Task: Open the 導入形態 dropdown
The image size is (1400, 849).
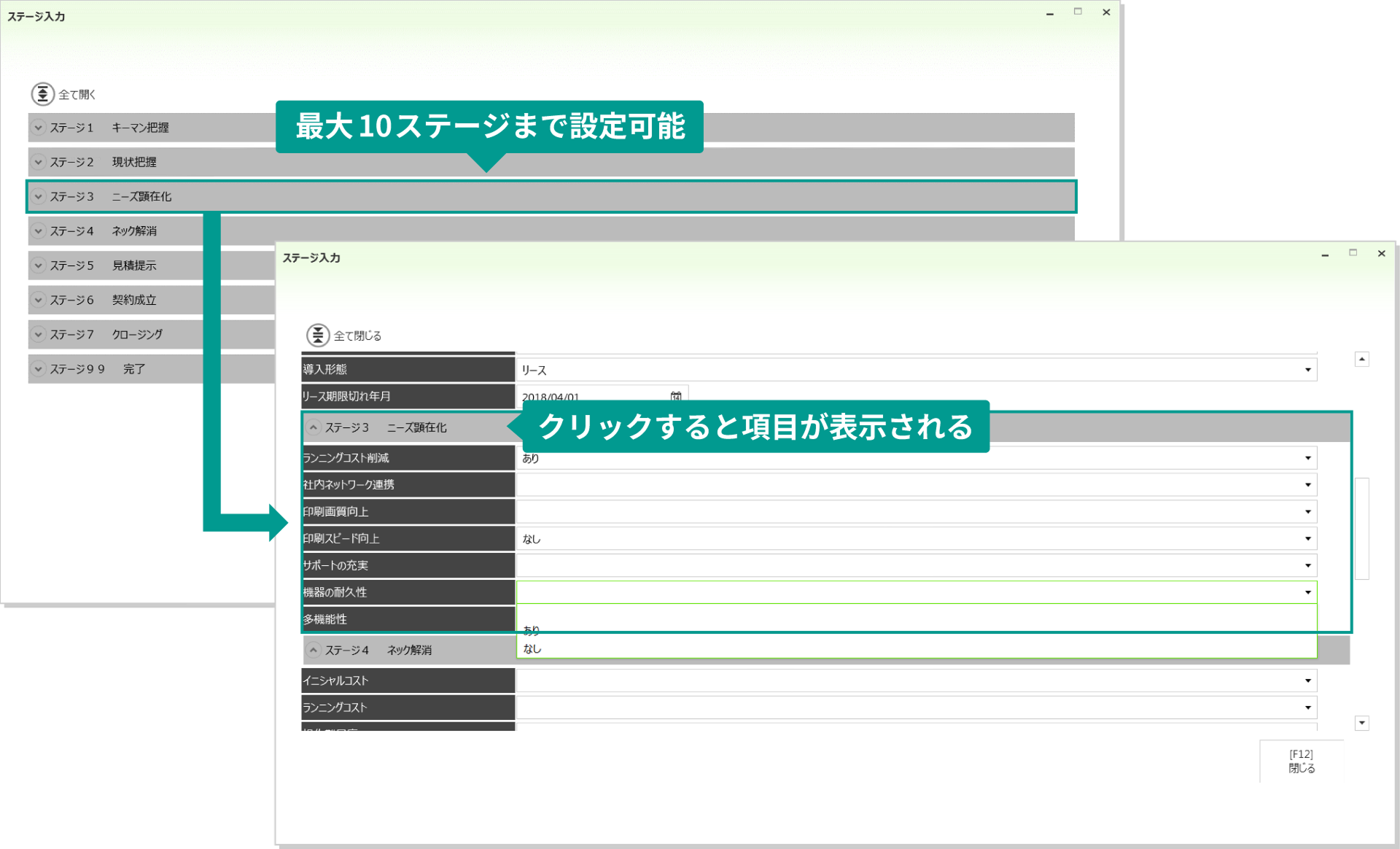Action: (1307, 369)
